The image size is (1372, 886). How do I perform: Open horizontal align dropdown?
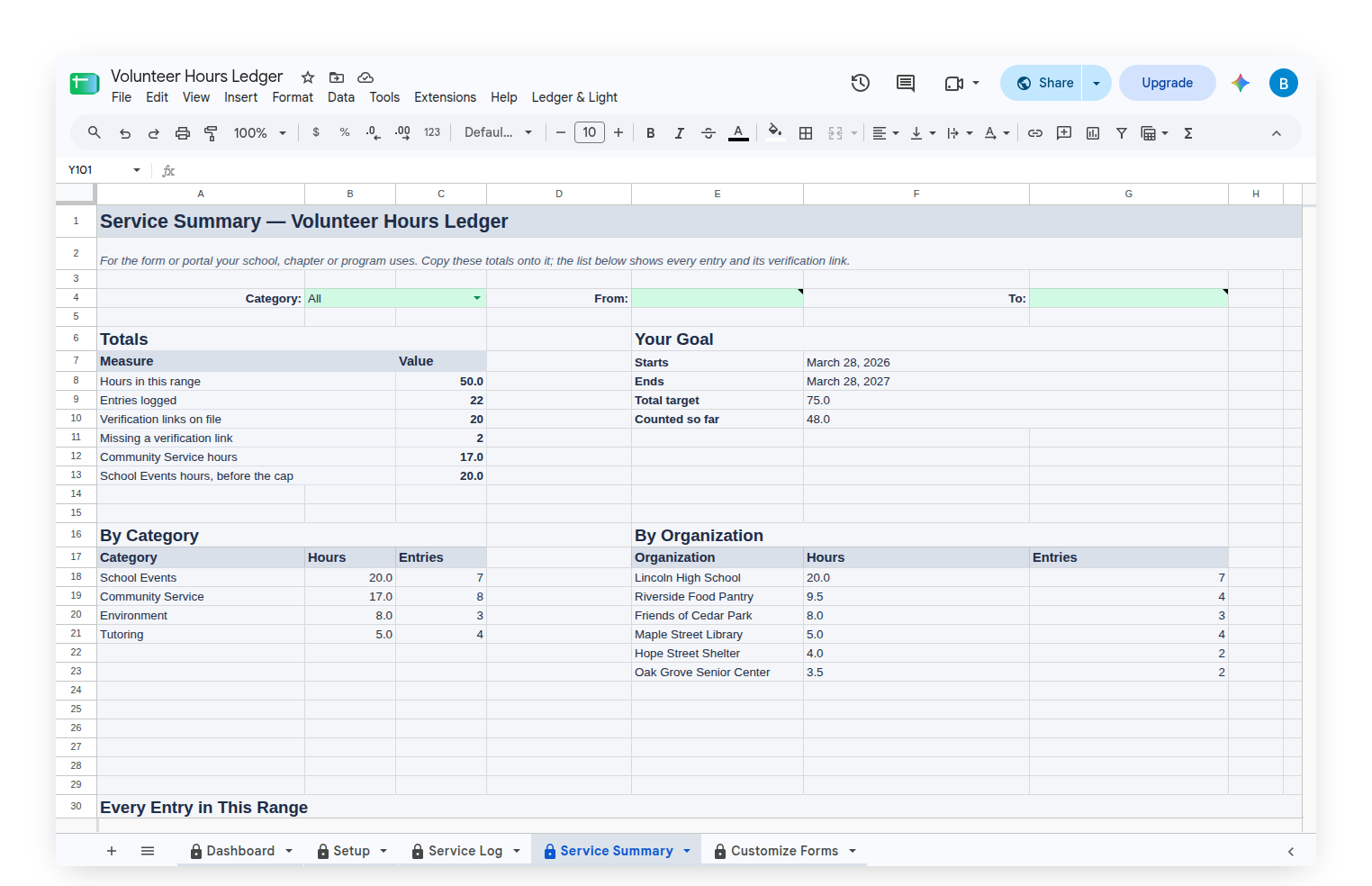click(x=886, y=133)
